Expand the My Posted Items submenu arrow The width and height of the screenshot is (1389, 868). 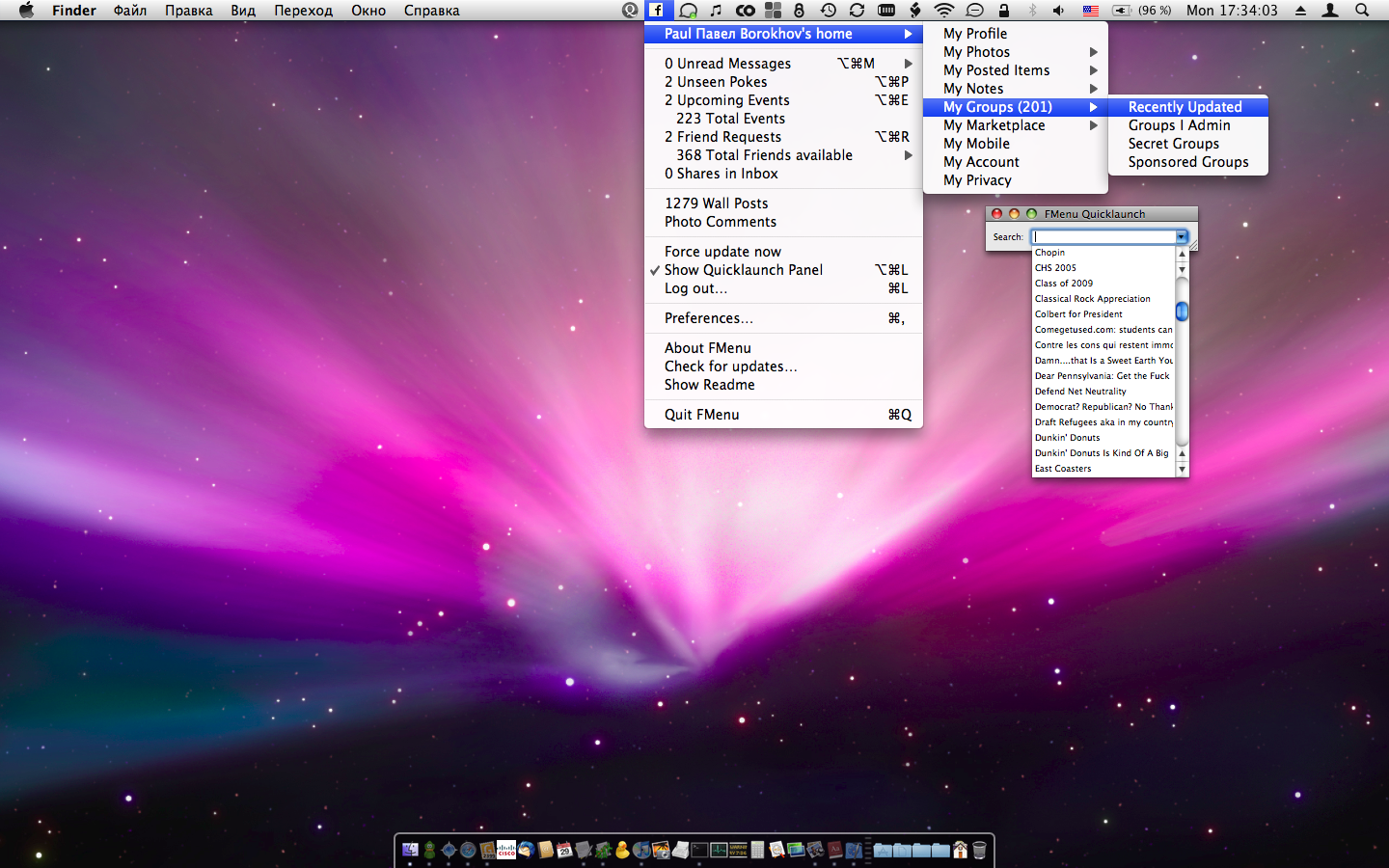[1093, 70]
